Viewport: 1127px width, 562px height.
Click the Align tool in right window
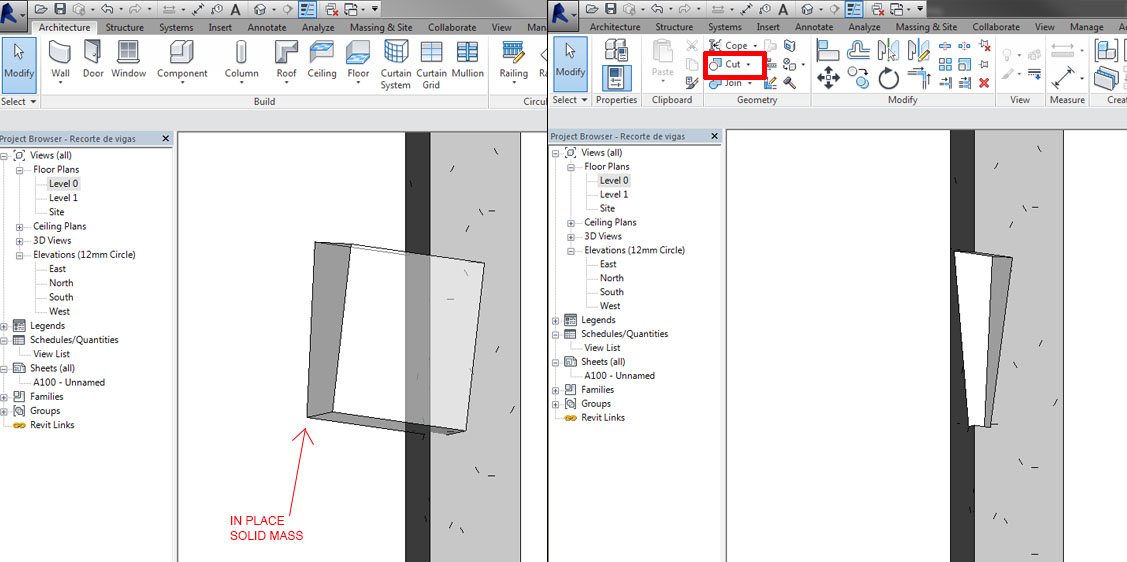[828, 50]
